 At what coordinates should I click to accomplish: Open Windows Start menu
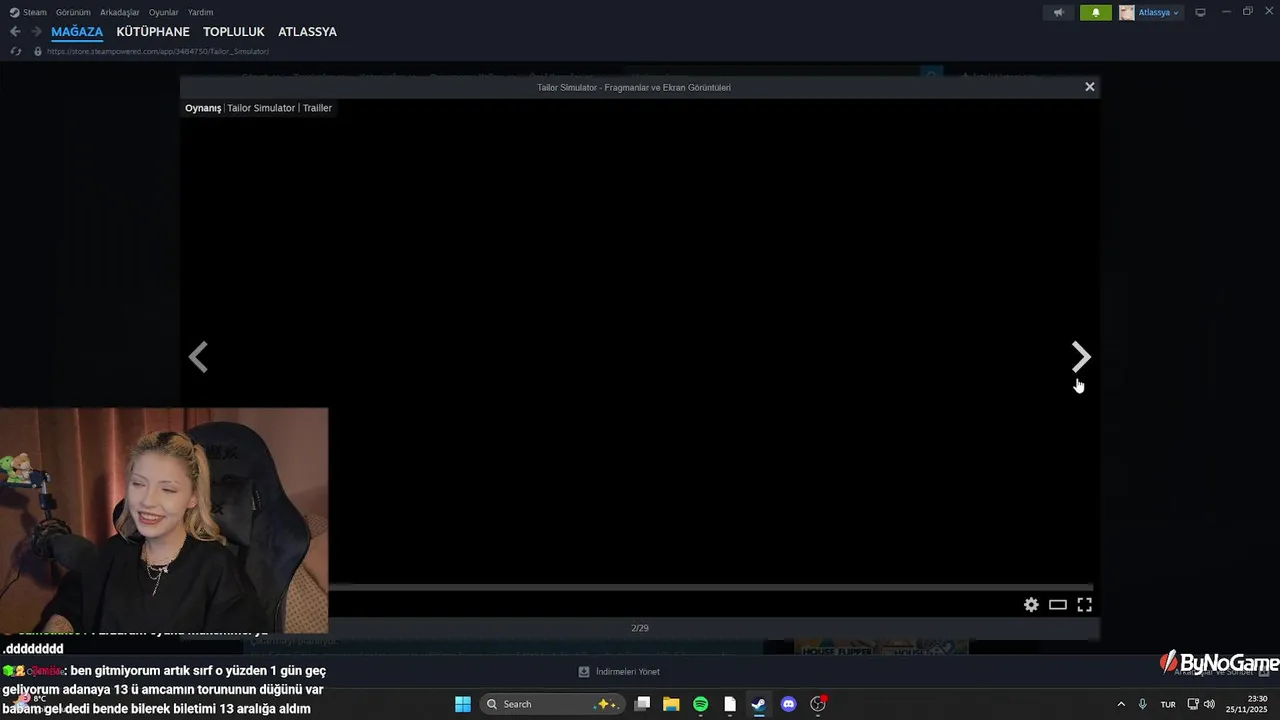[x=463, y=704]
